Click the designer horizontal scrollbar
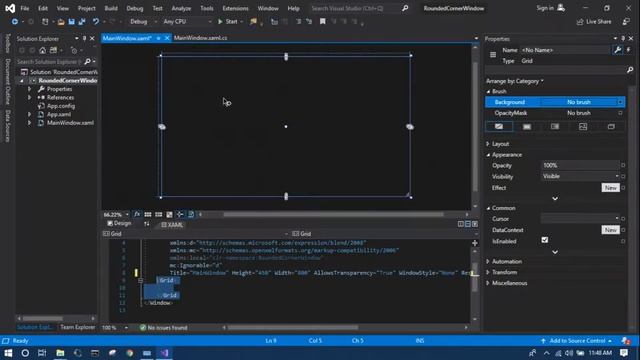The height and width of the screenshot is (360, 640). tap(333, 214)
